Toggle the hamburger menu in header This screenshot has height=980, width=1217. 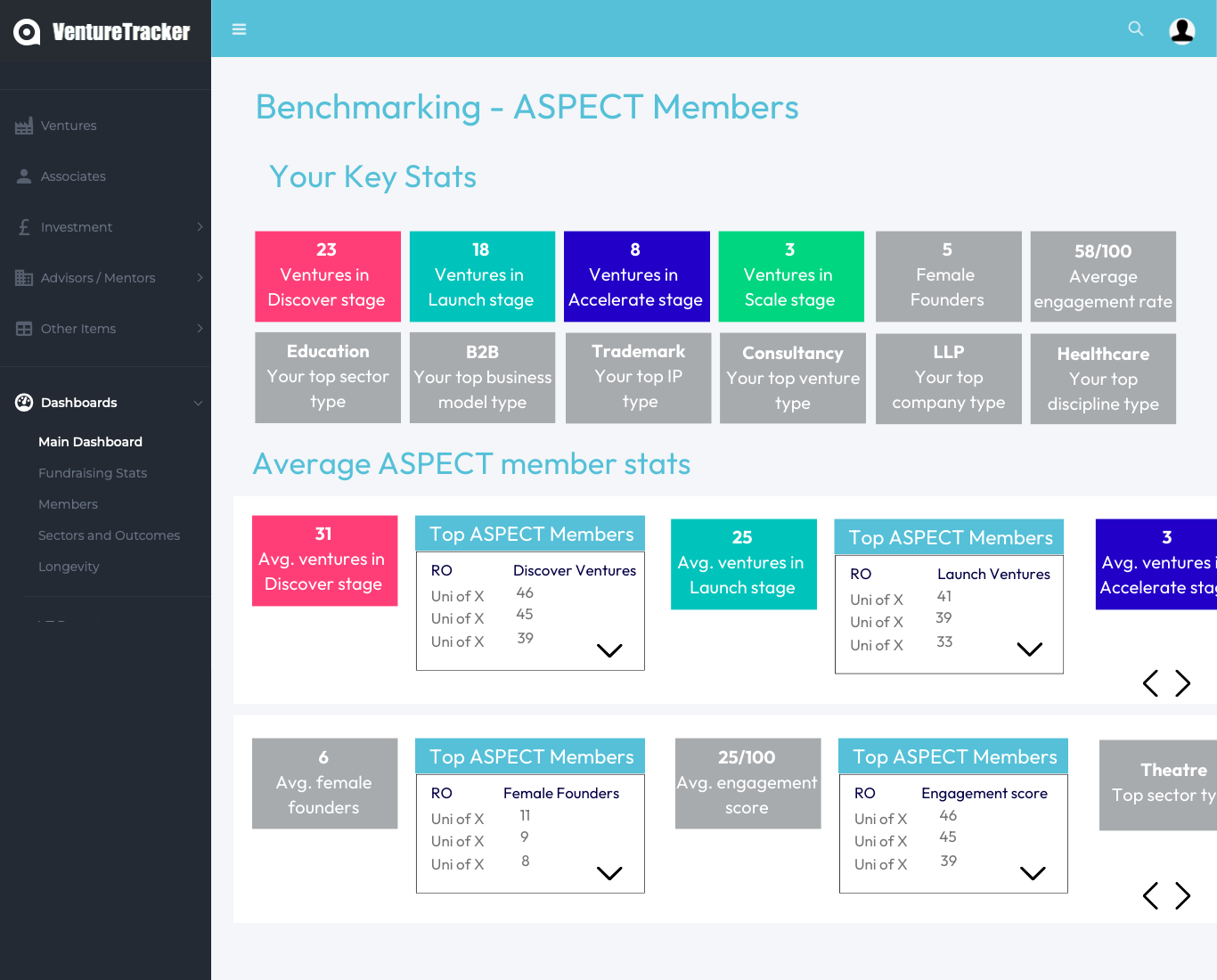[x=239, y=29]
